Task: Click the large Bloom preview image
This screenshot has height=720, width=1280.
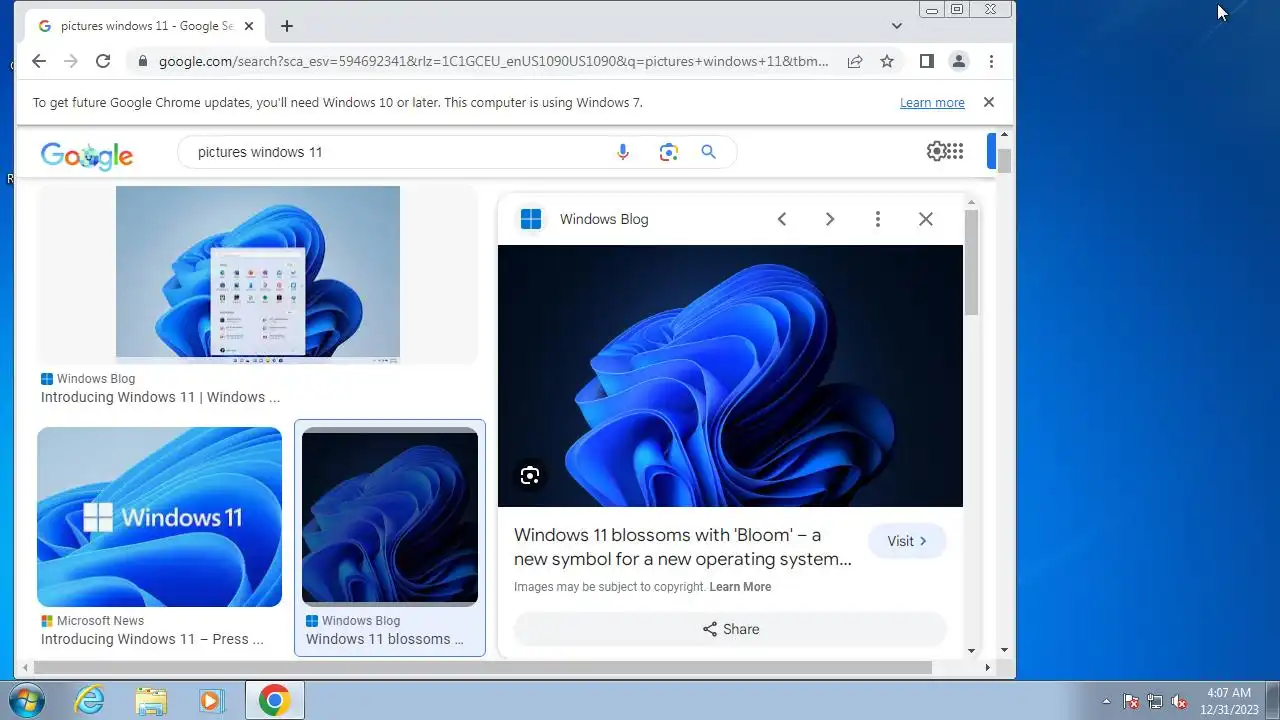Action: (x=730, y=376)
